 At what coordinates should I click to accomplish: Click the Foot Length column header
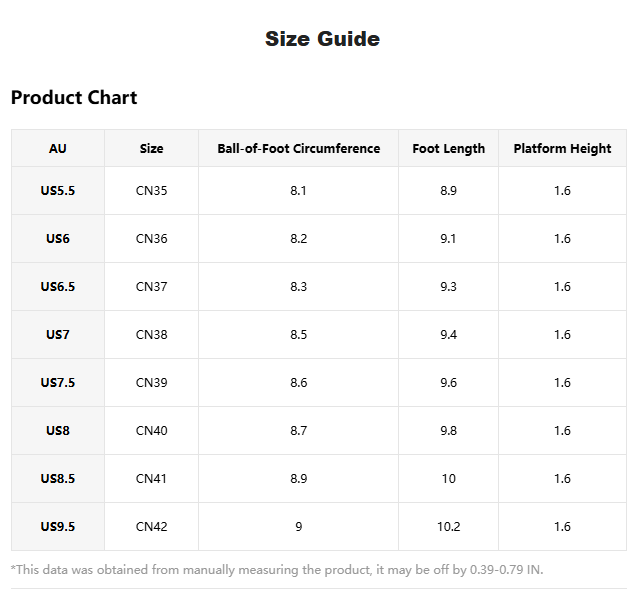448,148
